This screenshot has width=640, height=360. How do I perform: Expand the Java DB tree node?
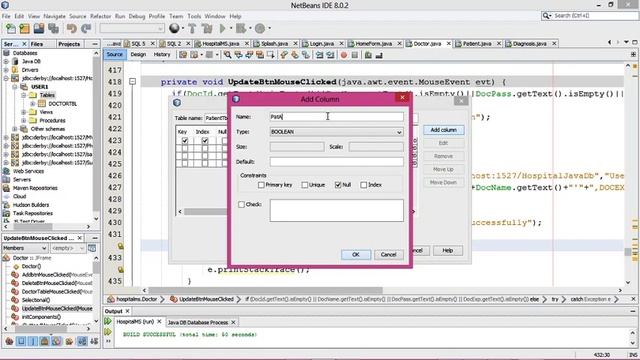tap(6, 62)
